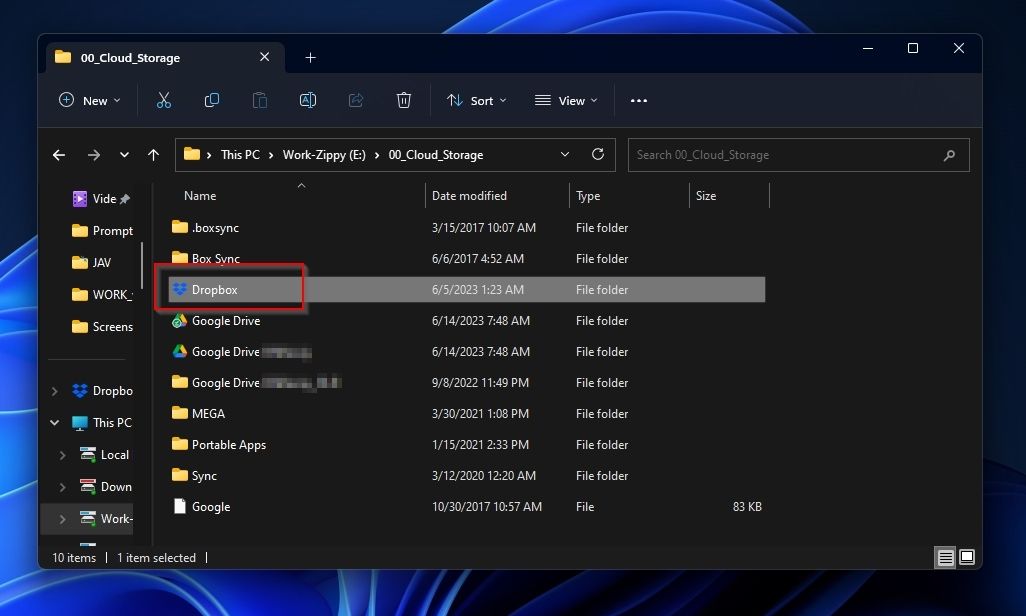This screenshot has height=616, width=1026.
Task: Open the See more menu
Action: point(638,100)
